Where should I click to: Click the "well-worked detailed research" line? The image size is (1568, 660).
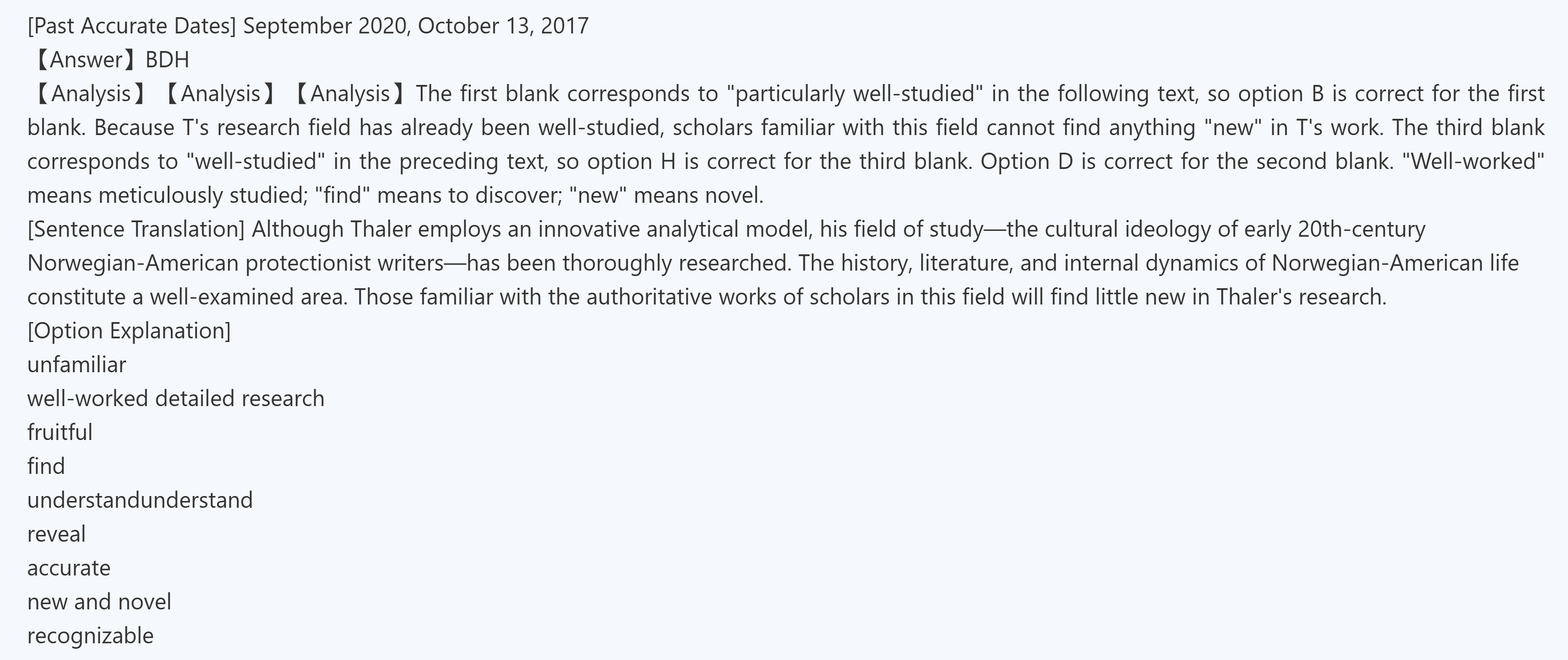point(176,399)
